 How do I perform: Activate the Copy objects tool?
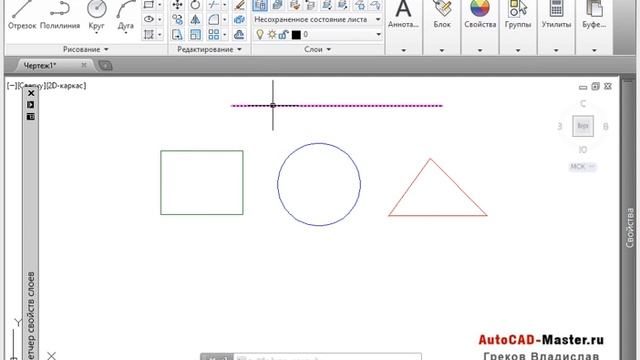[x=177, y=19]
